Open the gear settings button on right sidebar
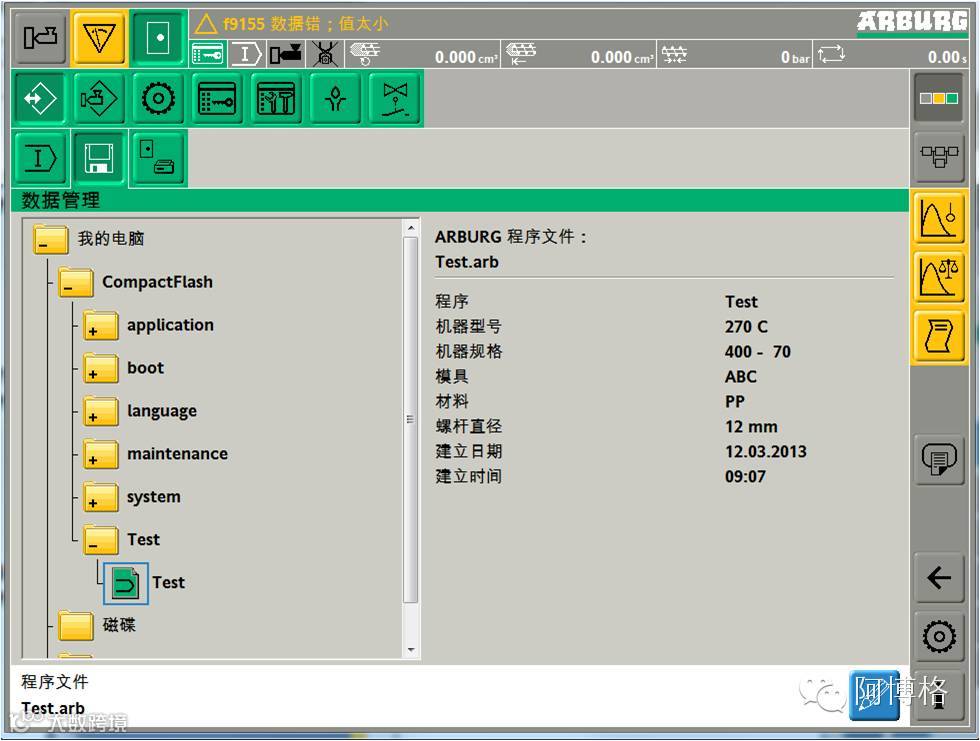The image size is (980, 741). tap(938, 637)
